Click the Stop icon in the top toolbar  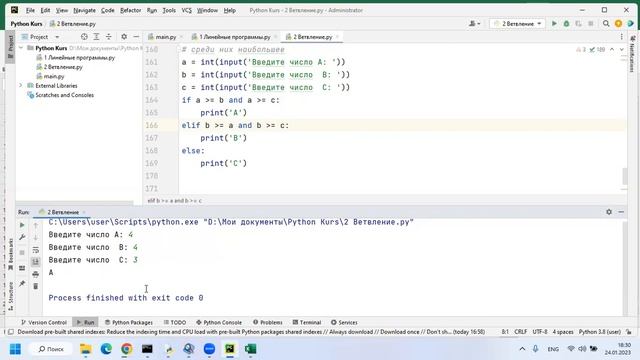click(x=591, y=24)
